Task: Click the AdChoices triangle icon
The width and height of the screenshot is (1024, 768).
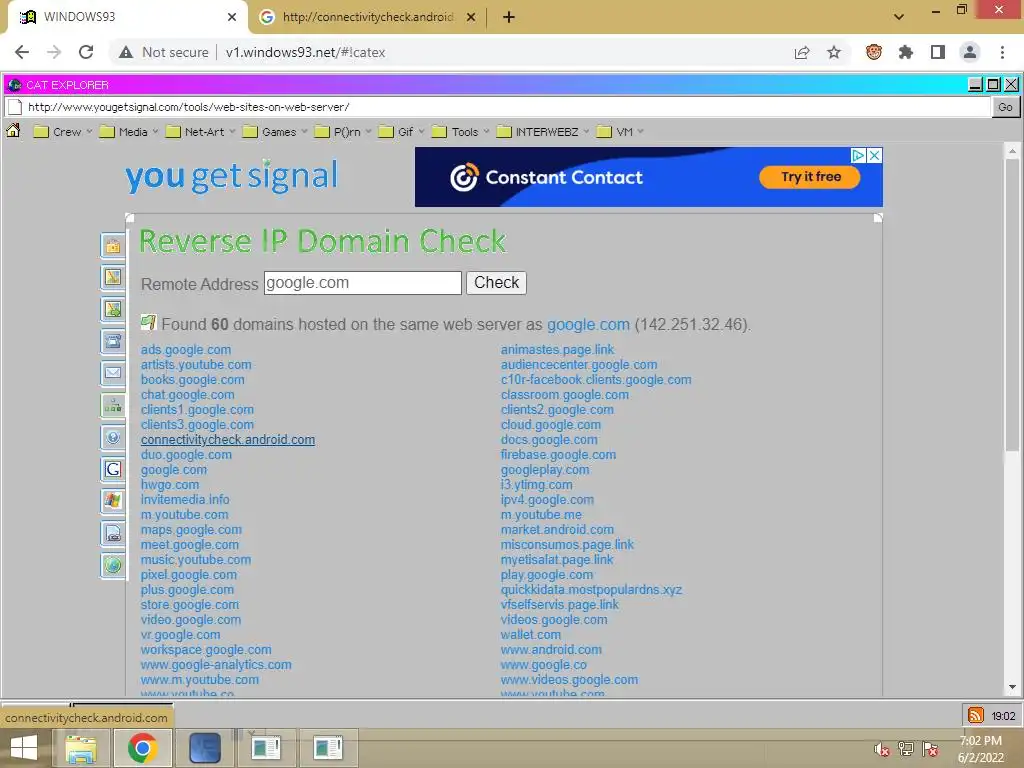Action: tap(859, 155)
